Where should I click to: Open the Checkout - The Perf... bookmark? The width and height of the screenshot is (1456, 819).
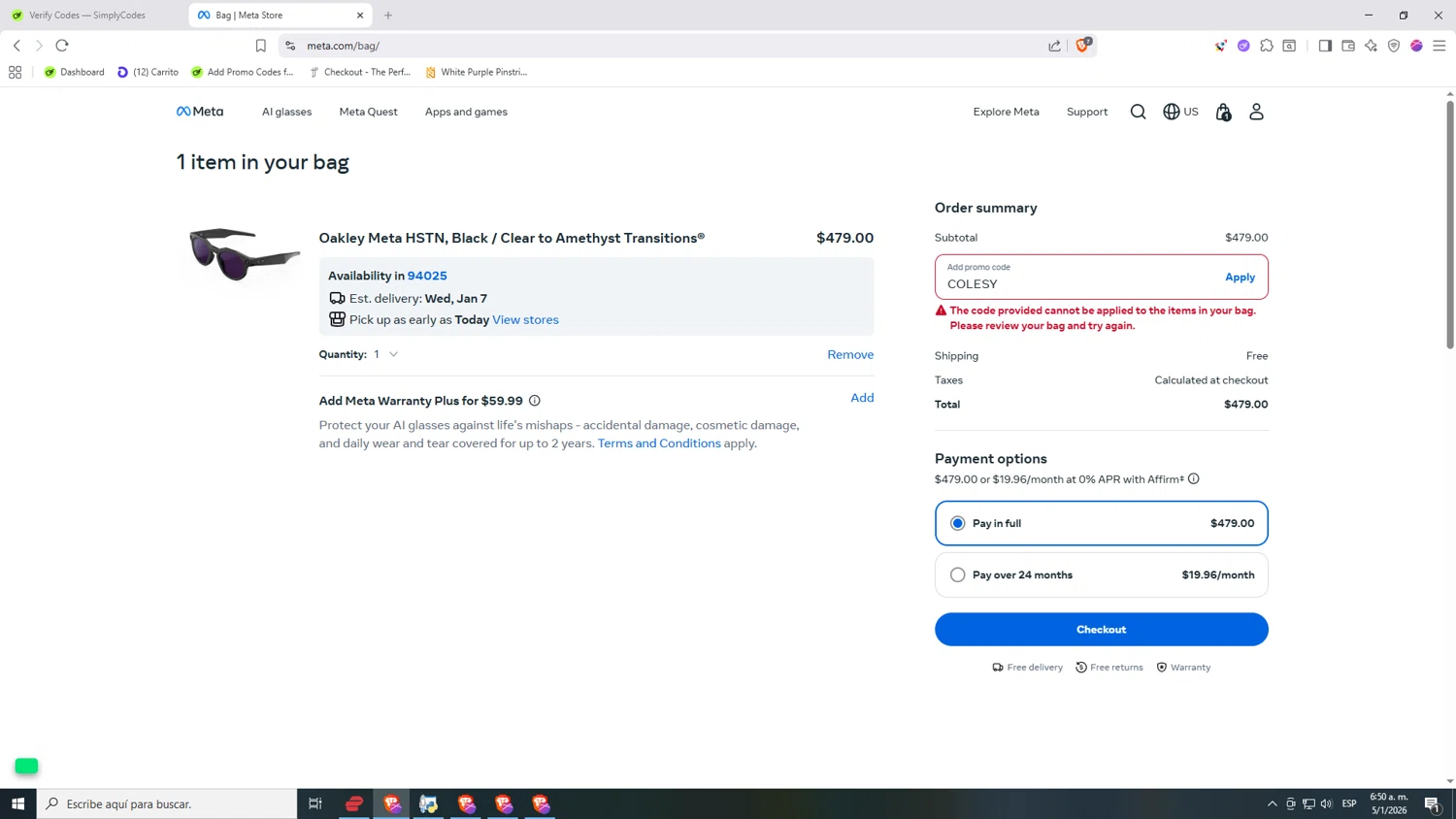click(x=360, y=72)
